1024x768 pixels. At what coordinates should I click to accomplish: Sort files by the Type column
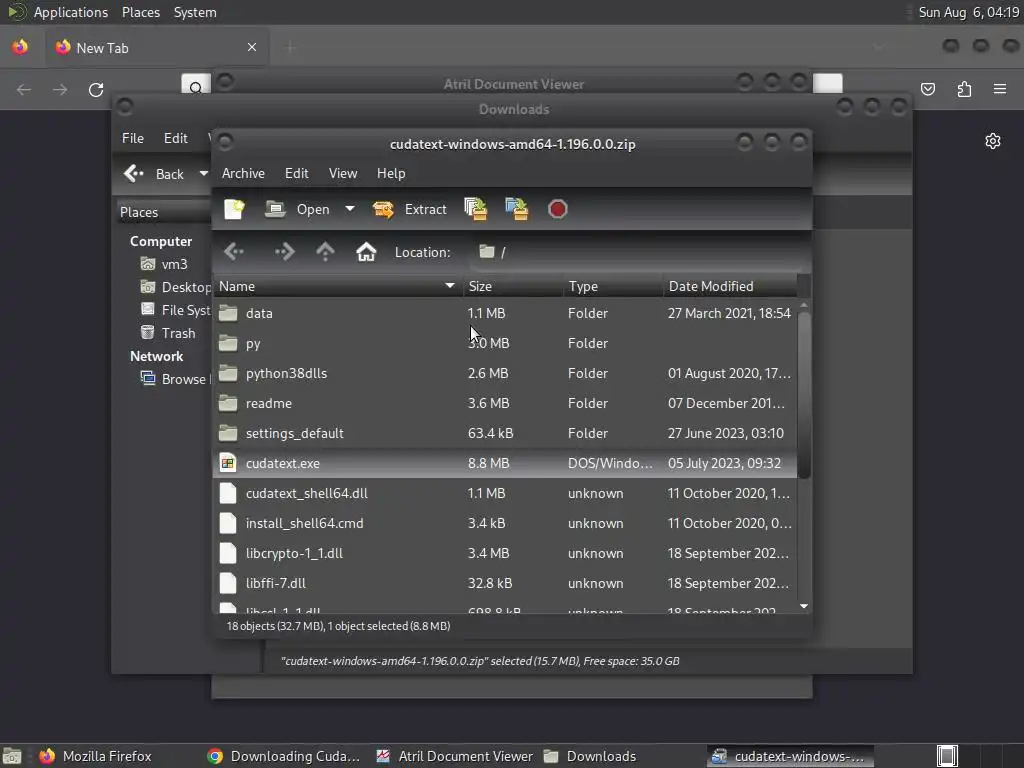coord(613,286)
